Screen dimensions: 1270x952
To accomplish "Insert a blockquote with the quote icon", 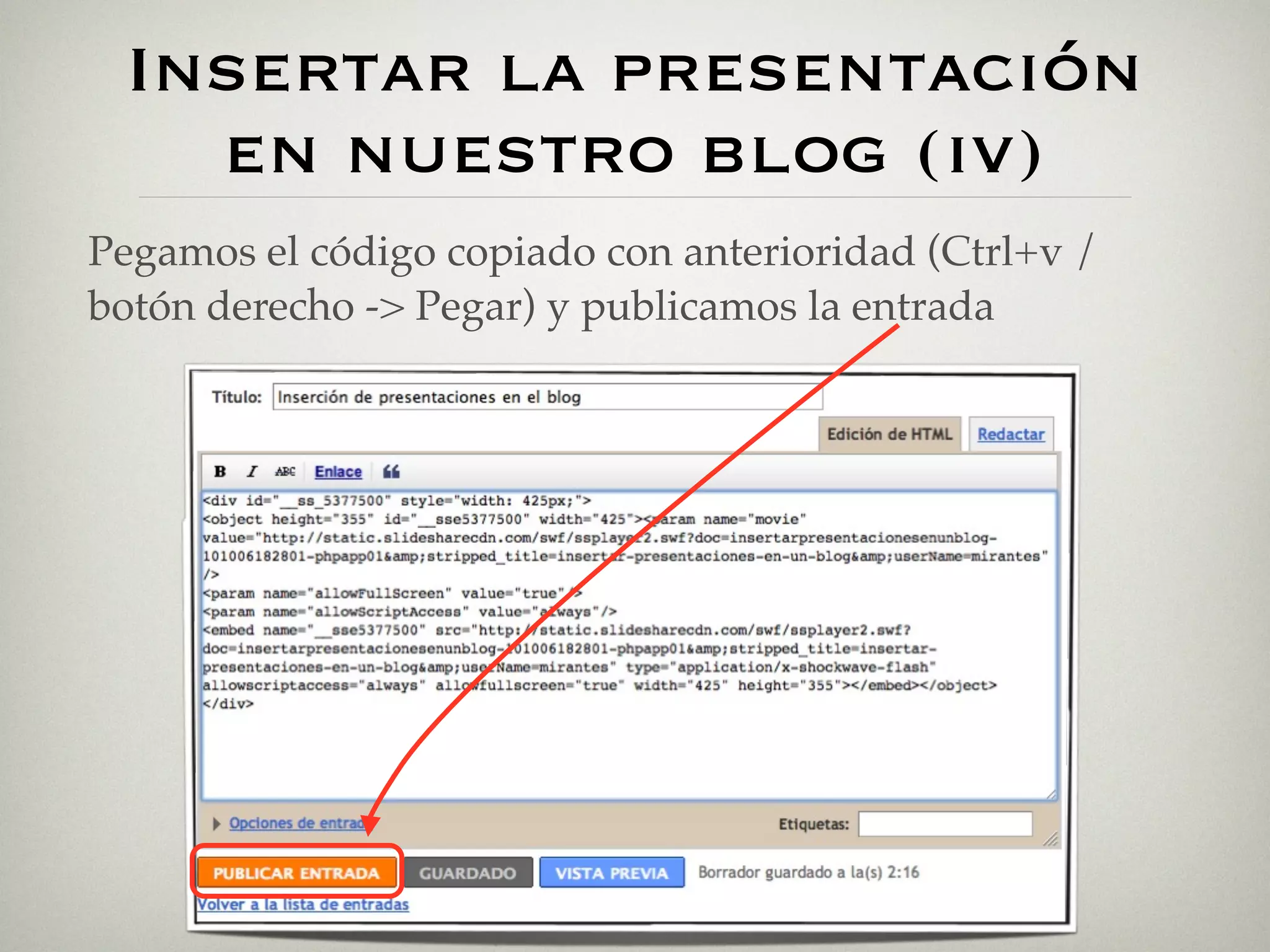I will (391, 472).
